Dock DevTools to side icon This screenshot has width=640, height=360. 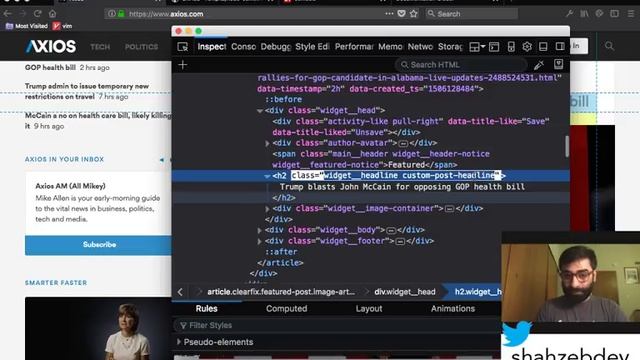[560, 47]
